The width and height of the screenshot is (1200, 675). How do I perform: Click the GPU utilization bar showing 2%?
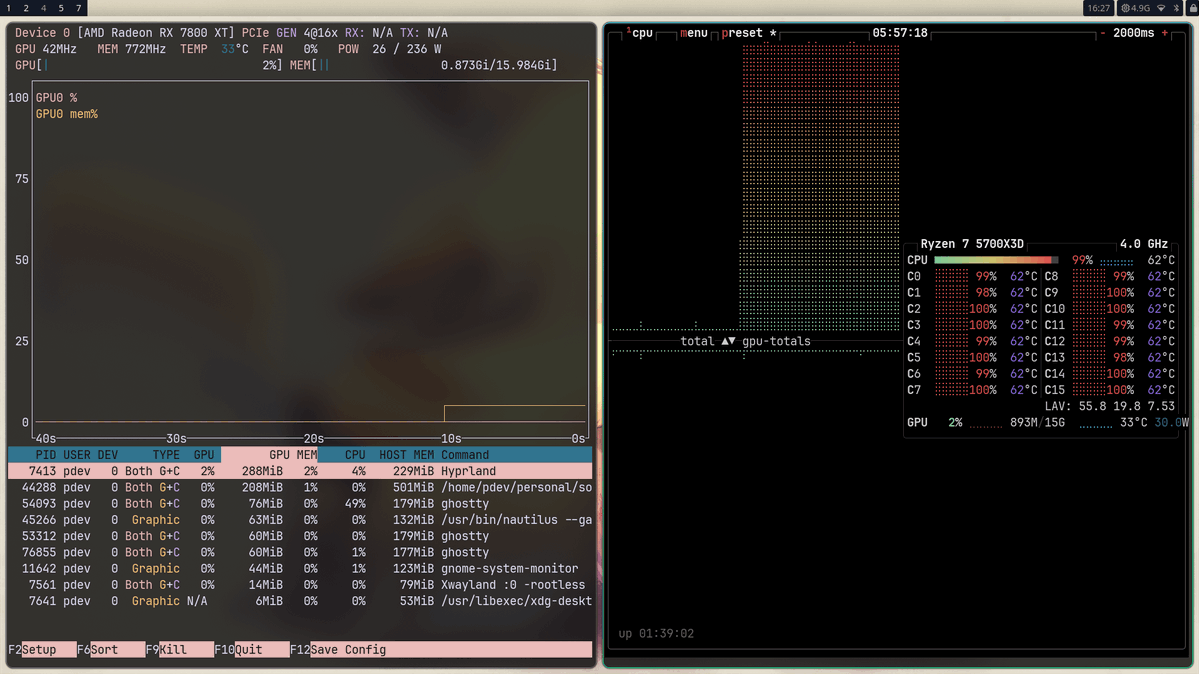tap(150, 65)
